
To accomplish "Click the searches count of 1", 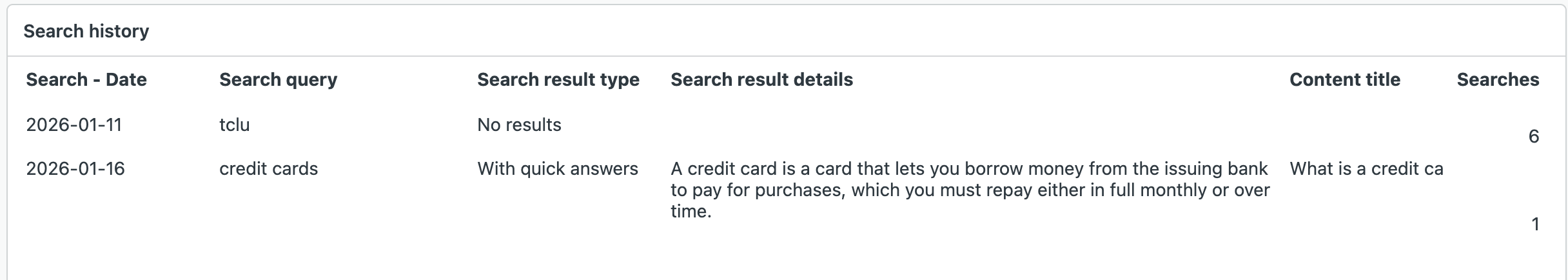I will coord(1534,224).
